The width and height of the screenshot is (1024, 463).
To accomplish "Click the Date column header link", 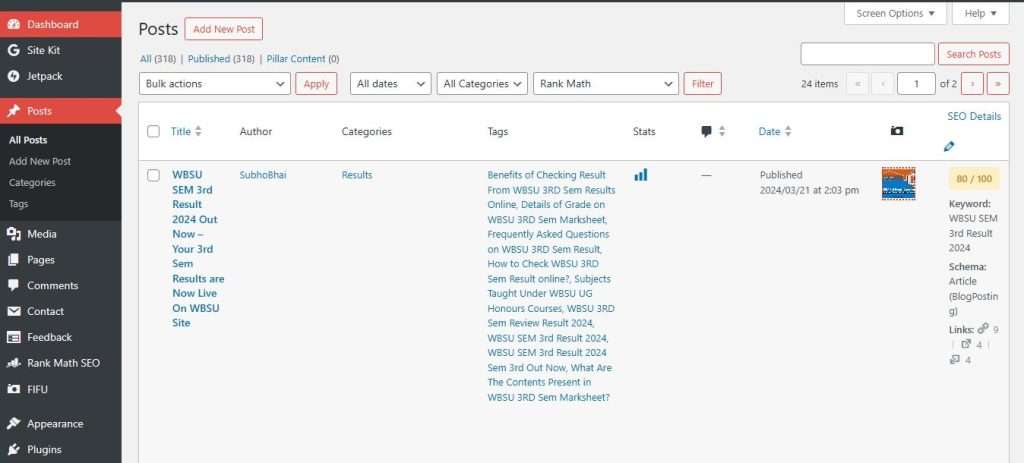I will click(769, 131).
